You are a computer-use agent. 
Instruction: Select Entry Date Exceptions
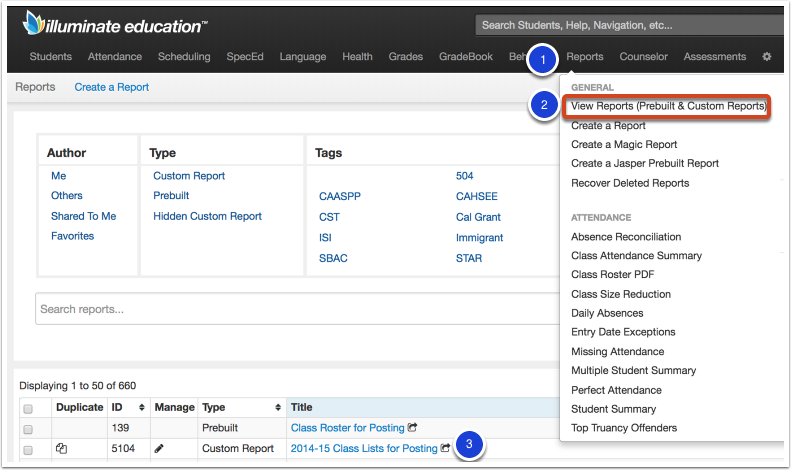coord(623,332)
